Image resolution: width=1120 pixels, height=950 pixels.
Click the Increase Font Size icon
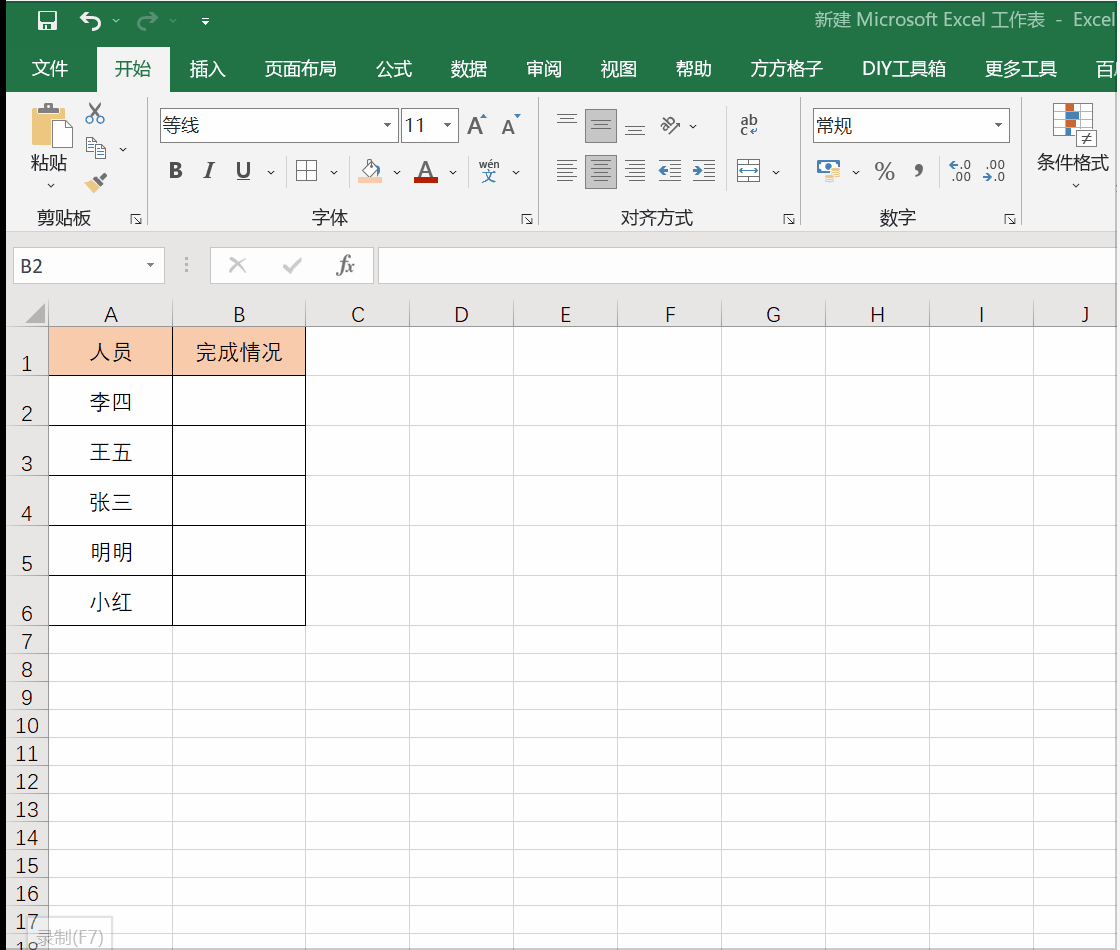point(476,126)
